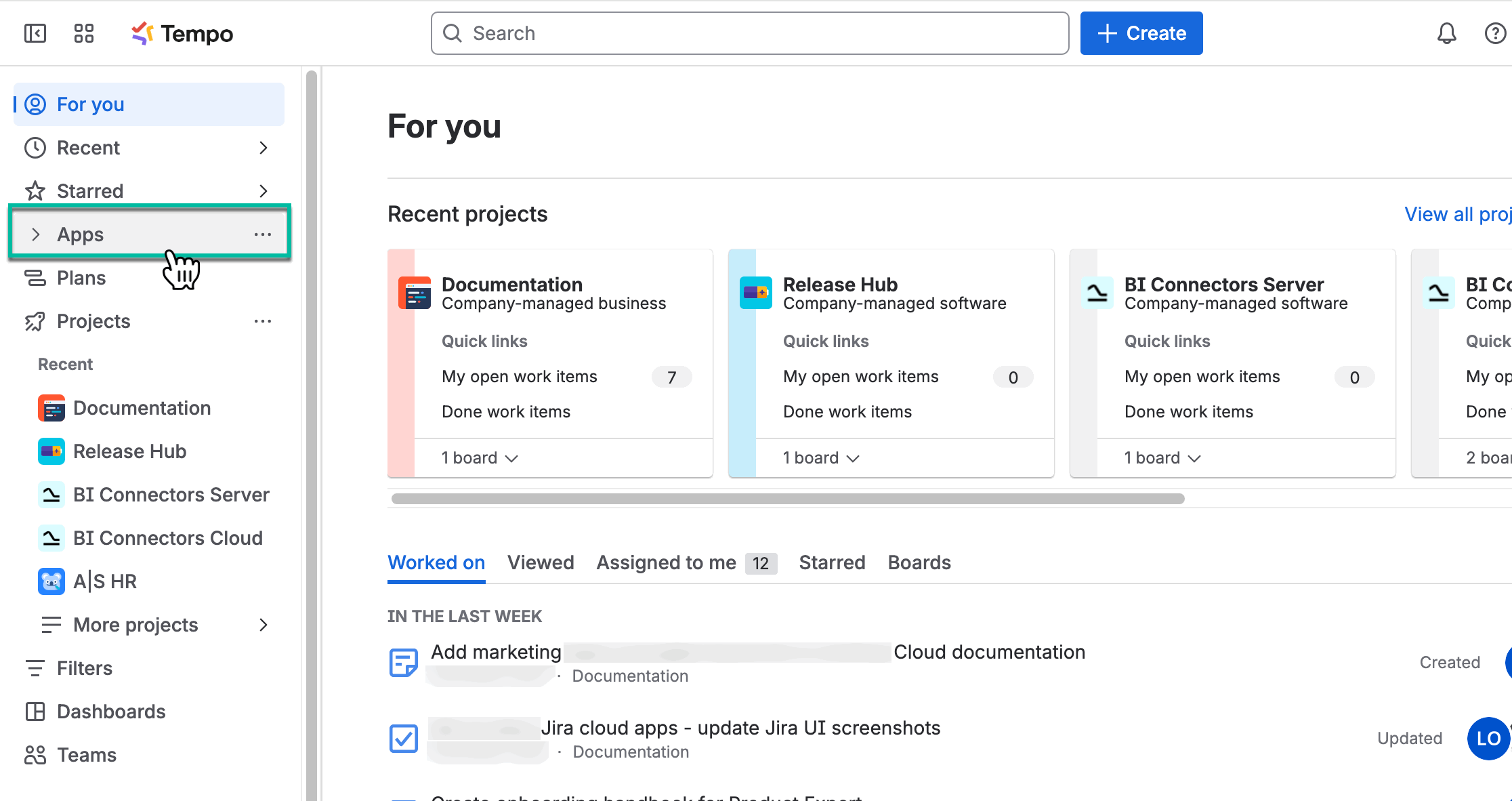Open the 1 board dropdown under Documentation
The width and height of the screenshot is (1512, 801).
point(480,457)
